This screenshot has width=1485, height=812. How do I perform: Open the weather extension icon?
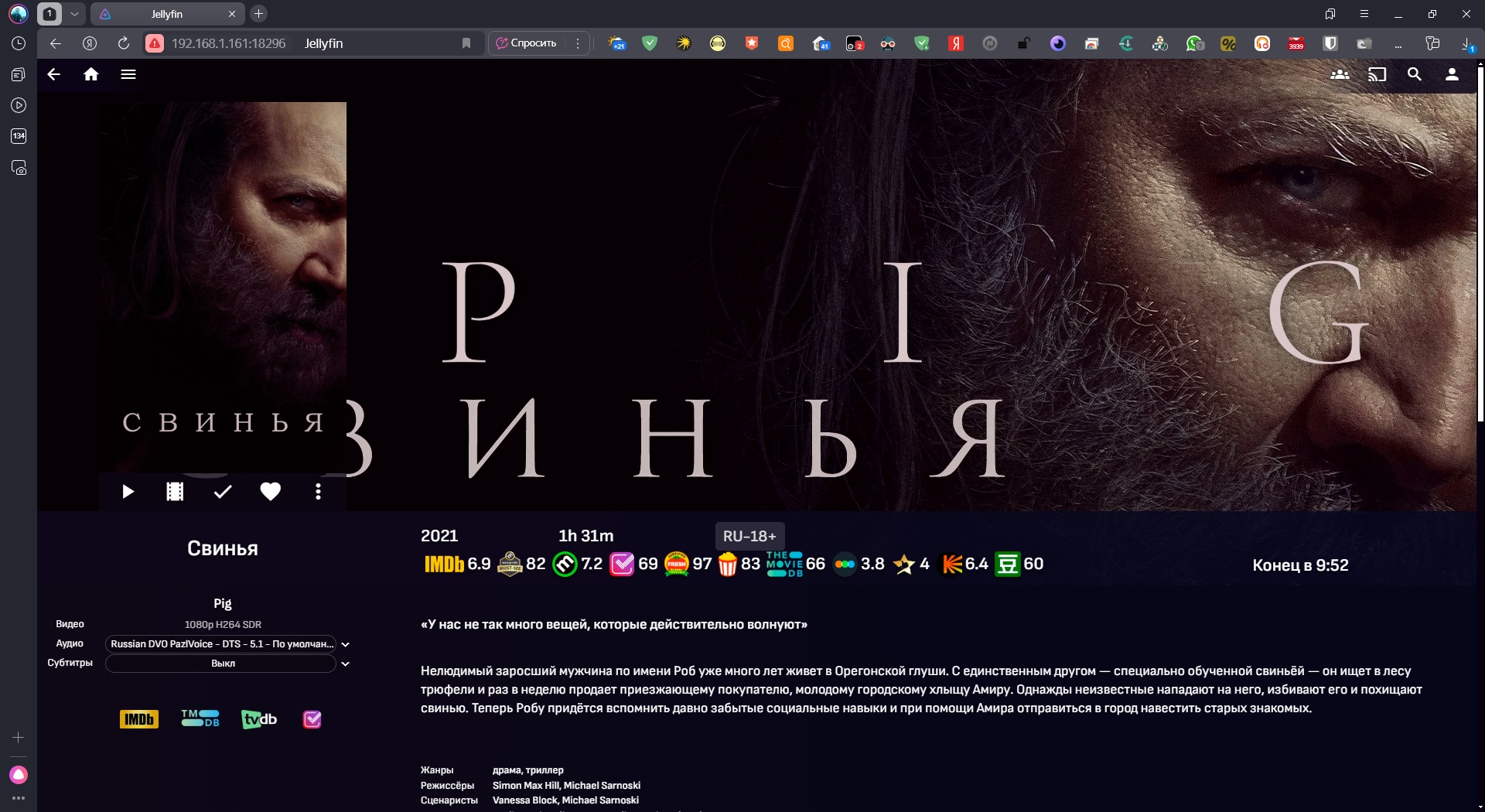tap(616, 43)
